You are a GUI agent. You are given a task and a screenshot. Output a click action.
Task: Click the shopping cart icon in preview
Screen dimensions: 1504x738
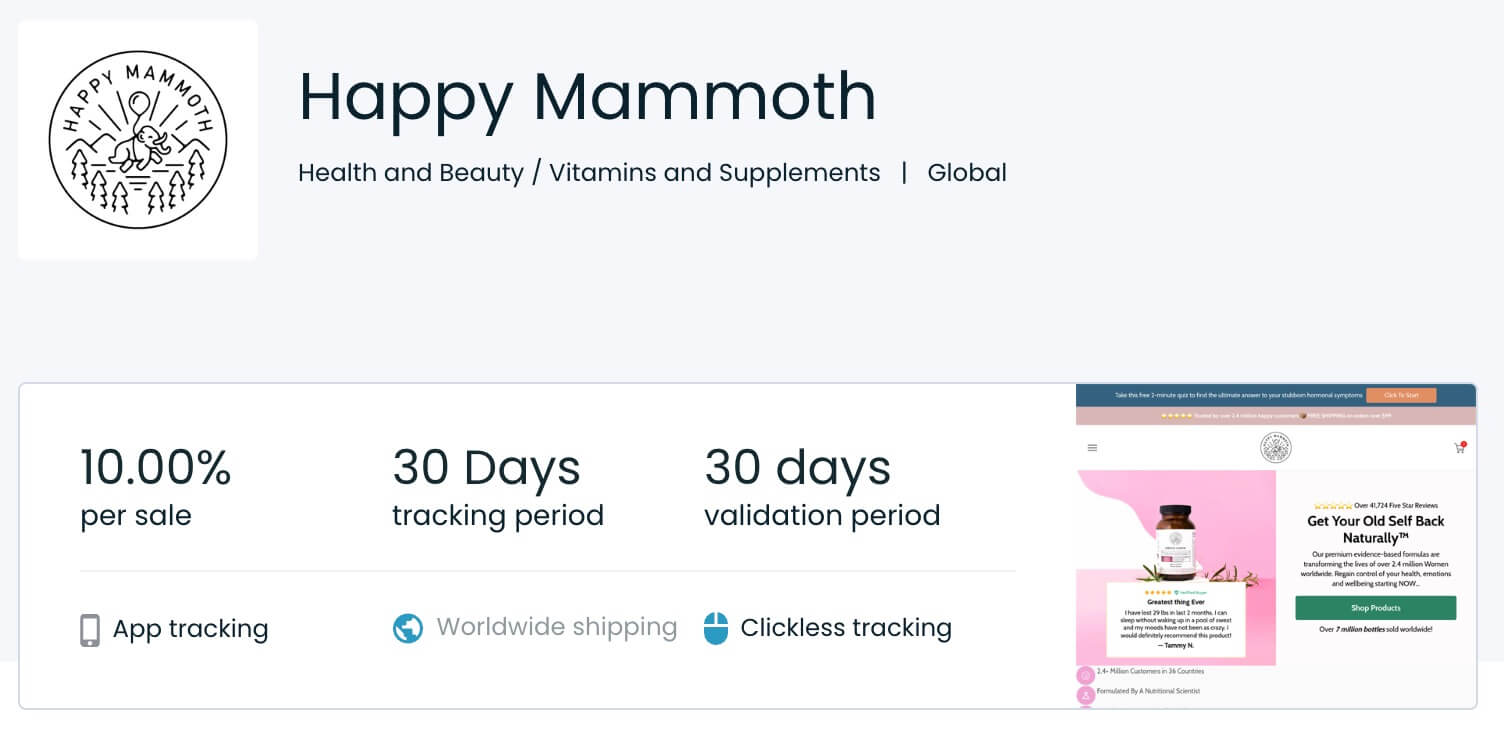tap(1459, 448)
